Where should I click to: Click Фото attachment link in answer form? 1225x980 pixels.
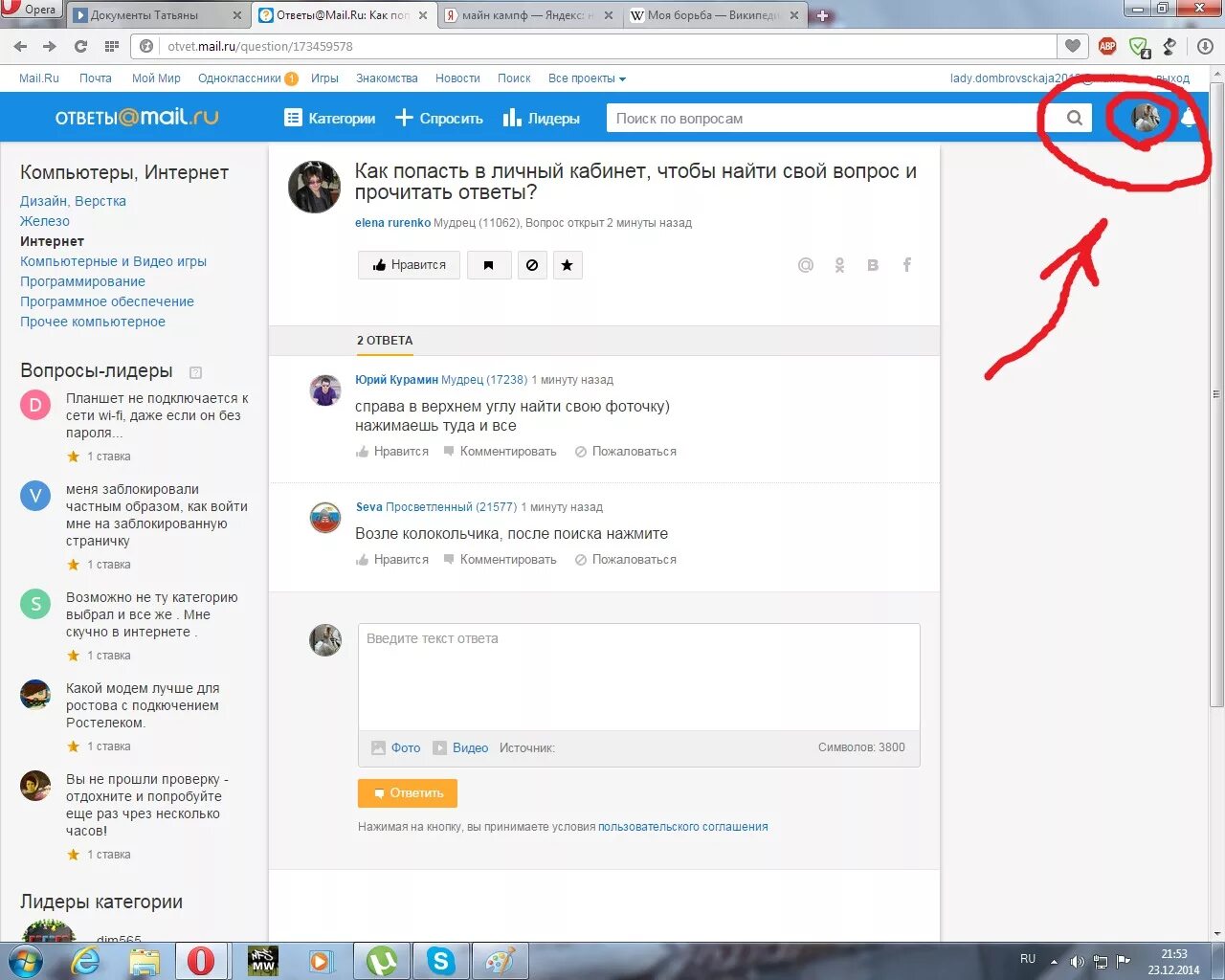(396, 748)
